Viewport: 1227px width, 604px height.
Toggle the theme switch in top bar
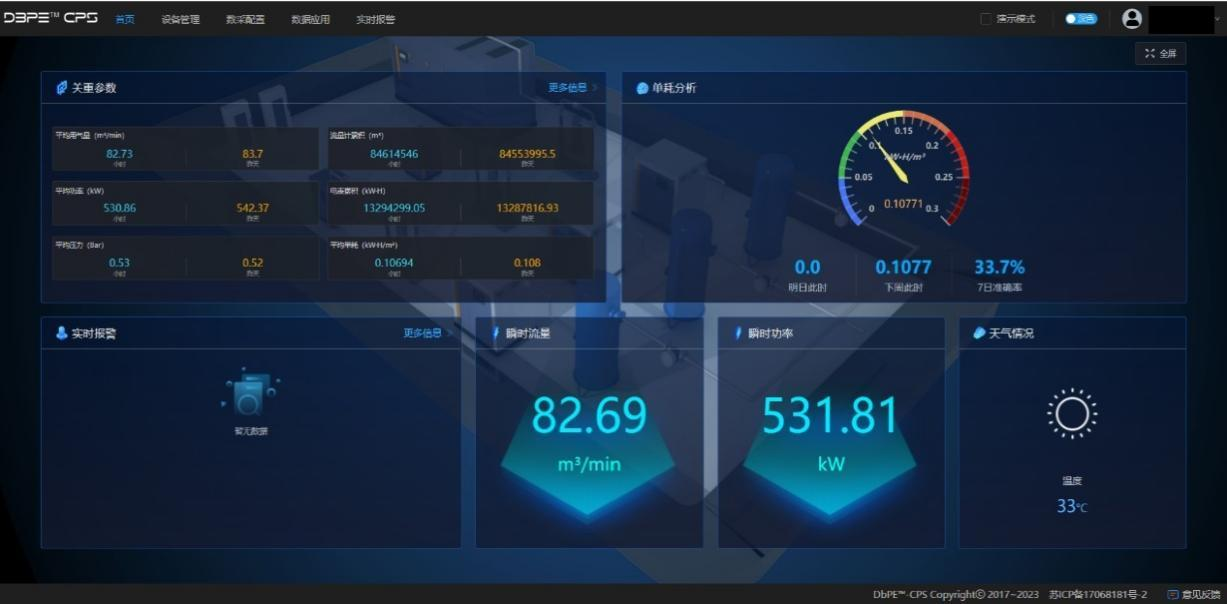(x=1080, y=19)
